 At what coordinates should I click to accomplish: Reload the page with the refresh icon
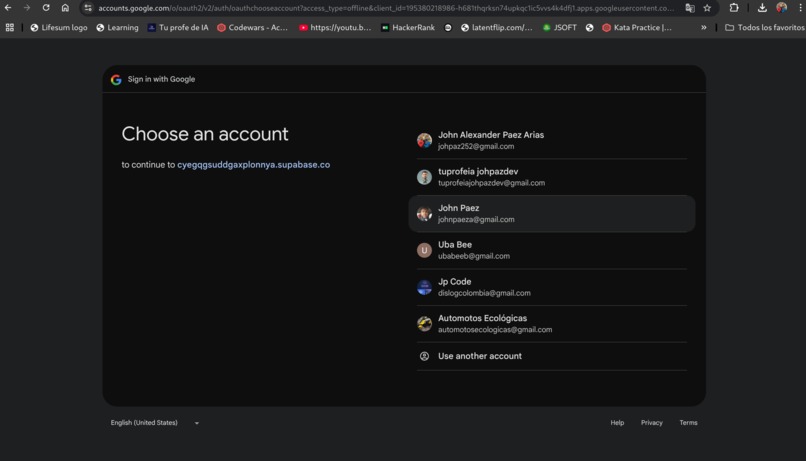[x=46, y=8]
